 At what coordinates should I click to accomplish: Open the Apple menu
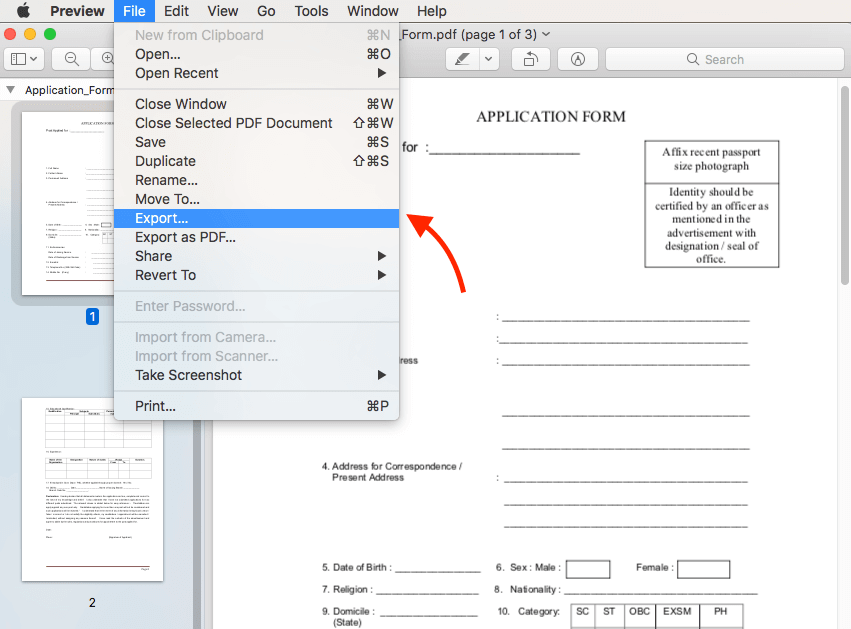pyautogui.click(x=23, y=11)
